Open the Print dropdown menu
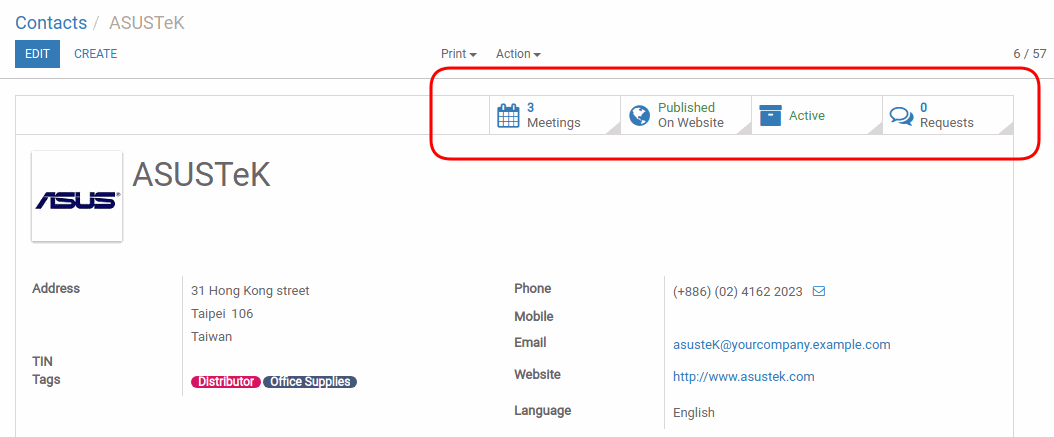Screen dimensions: 1054x437 458,54
